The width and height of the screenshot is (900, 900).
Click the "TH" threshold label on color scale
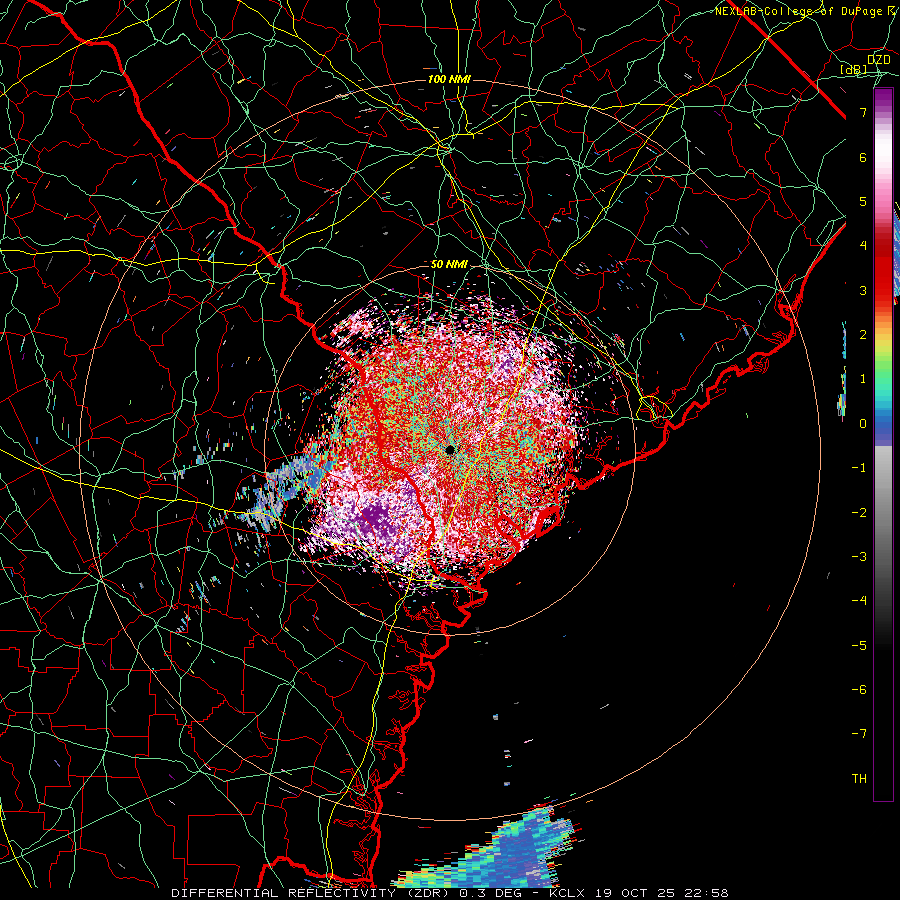(x=859, y=778)
